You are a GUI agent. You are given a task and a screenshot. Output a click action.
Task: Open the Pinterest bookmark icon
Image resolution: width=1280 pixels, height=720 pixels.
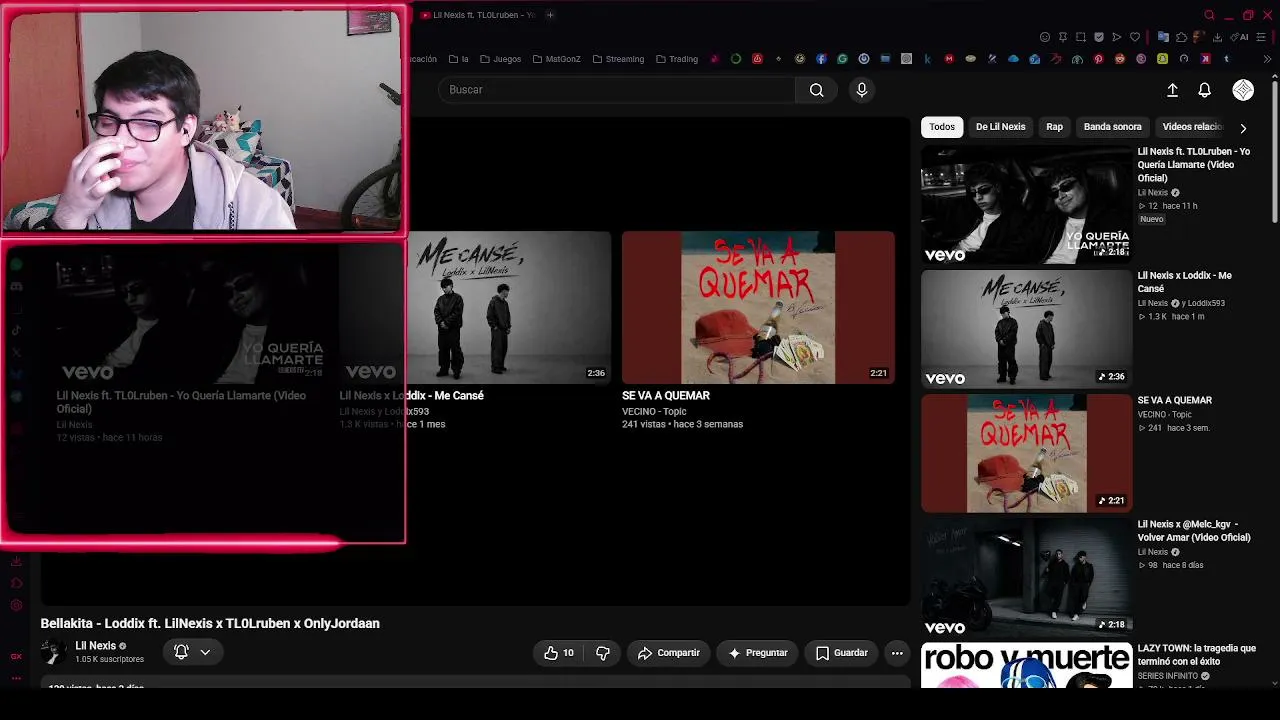point(1098,59)
